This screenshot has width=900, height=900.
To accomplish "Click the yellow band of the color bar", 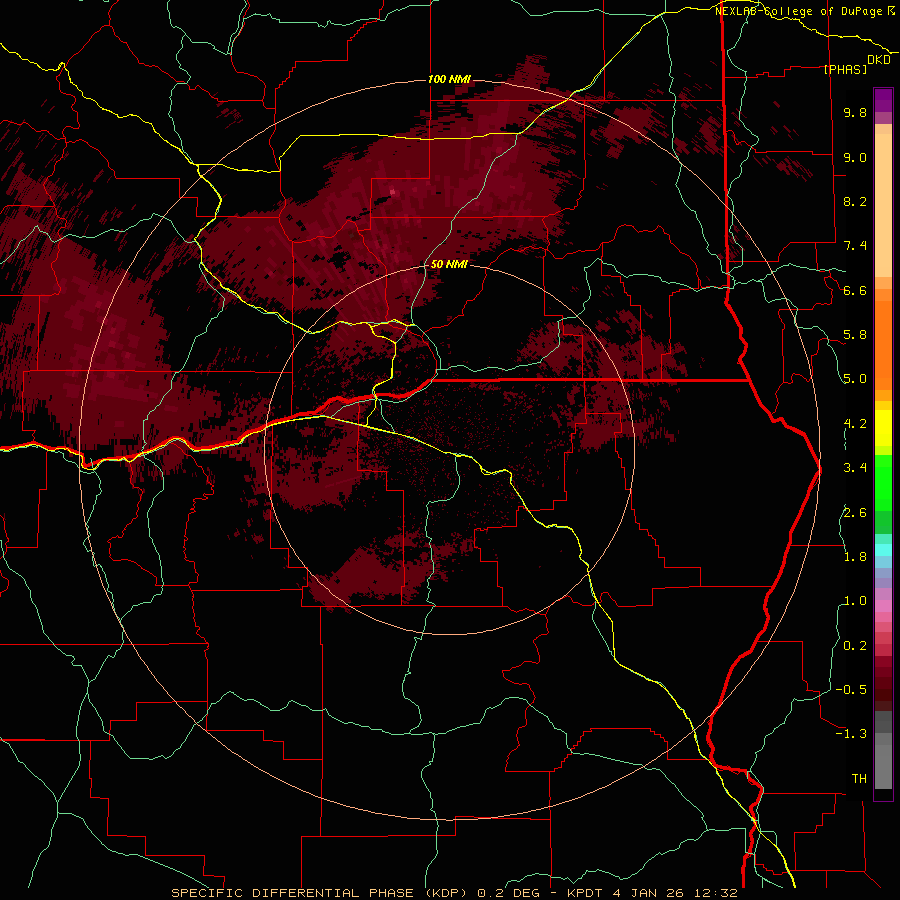I will (883, 428).
